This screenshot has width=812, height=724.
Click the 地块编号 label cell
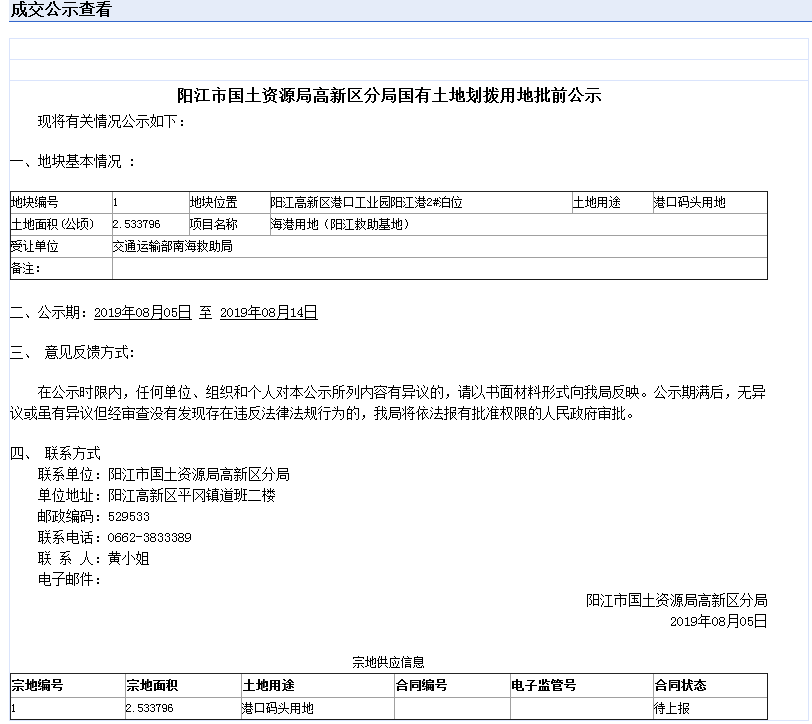pyautogui.click(x=35, y=203)
